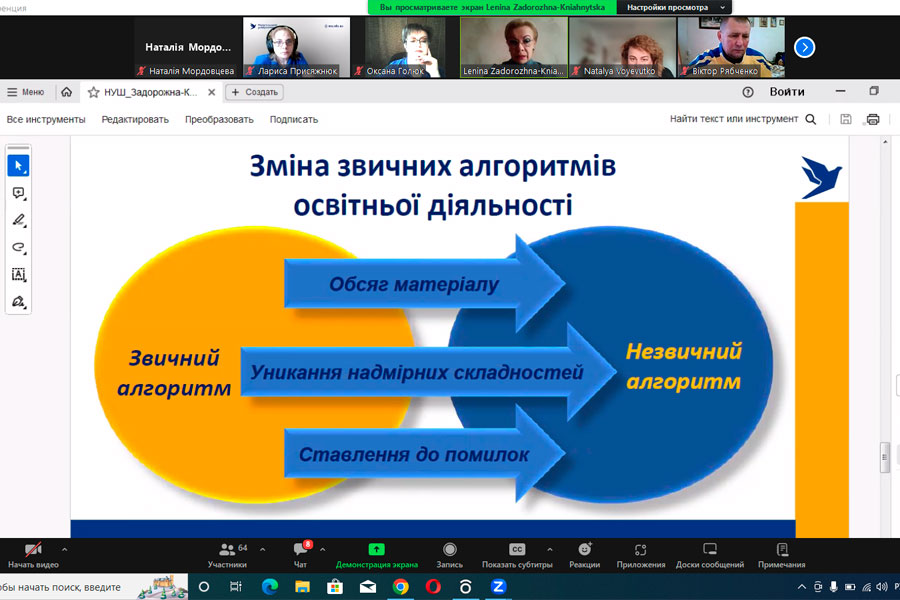Print the document using printer icon
The image size is (900, 600).
pos(873,119)
